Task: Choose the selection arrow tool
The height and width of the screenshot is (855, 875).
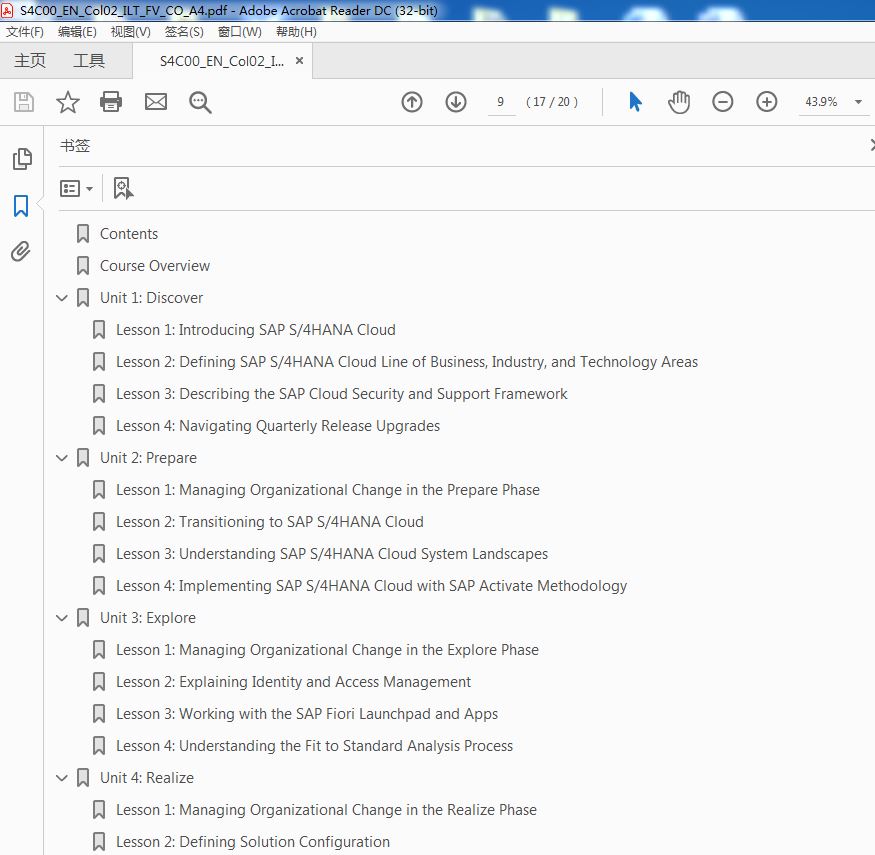Action: tap(635, 102)
